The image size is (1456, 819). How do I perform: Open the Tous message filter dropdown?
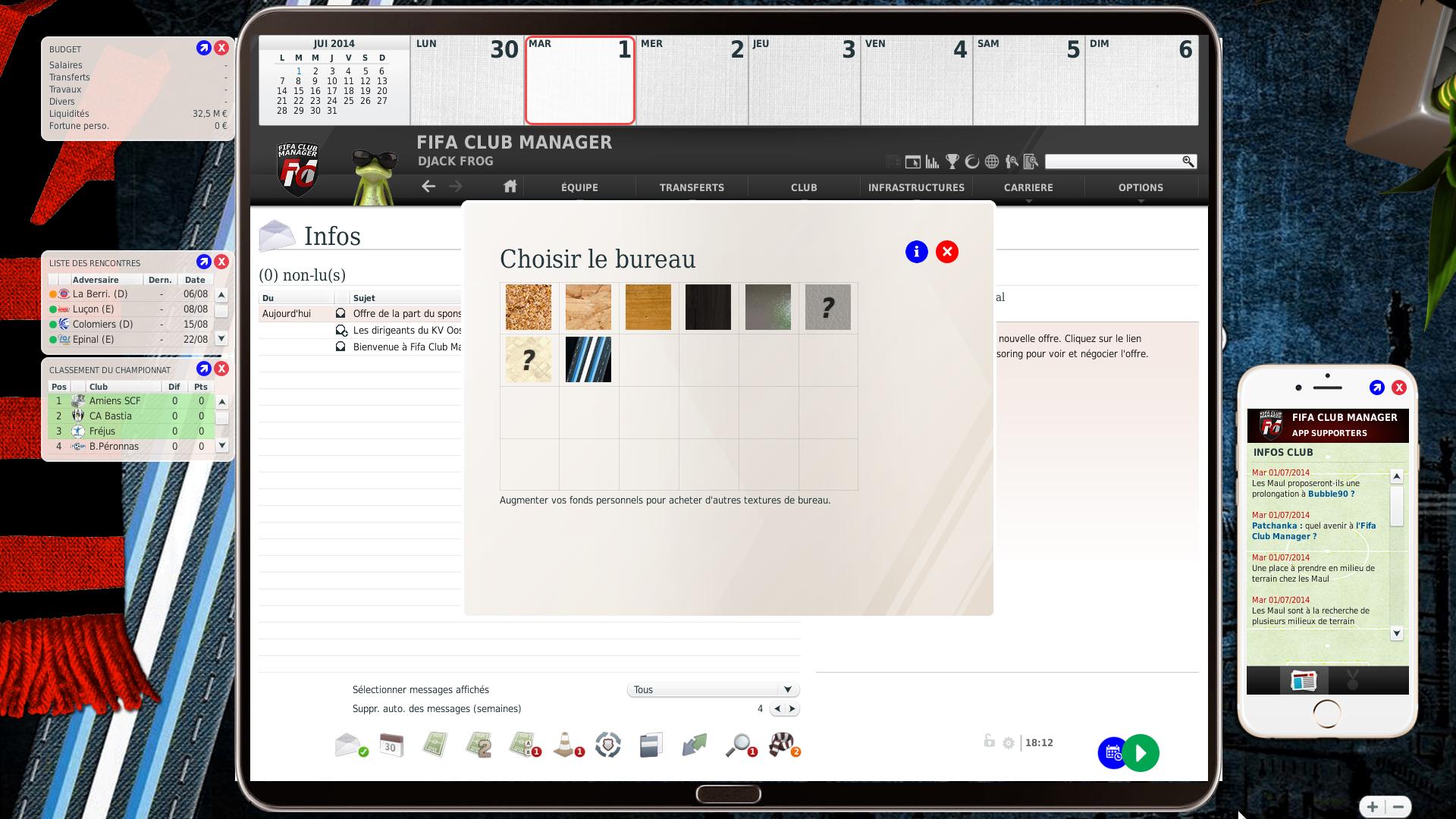coord(713,689)
